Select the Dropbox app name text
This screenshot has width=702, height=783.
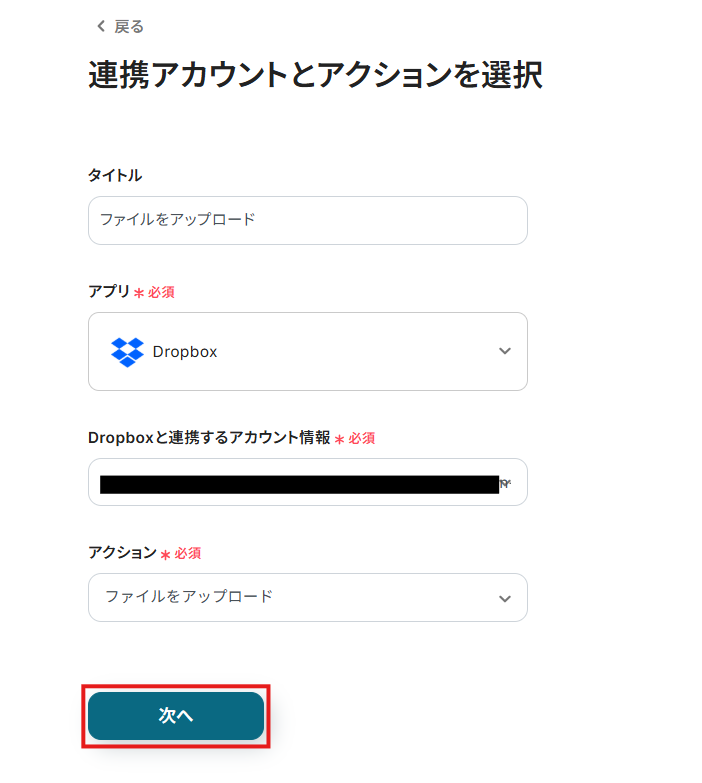tap(185, 352)
